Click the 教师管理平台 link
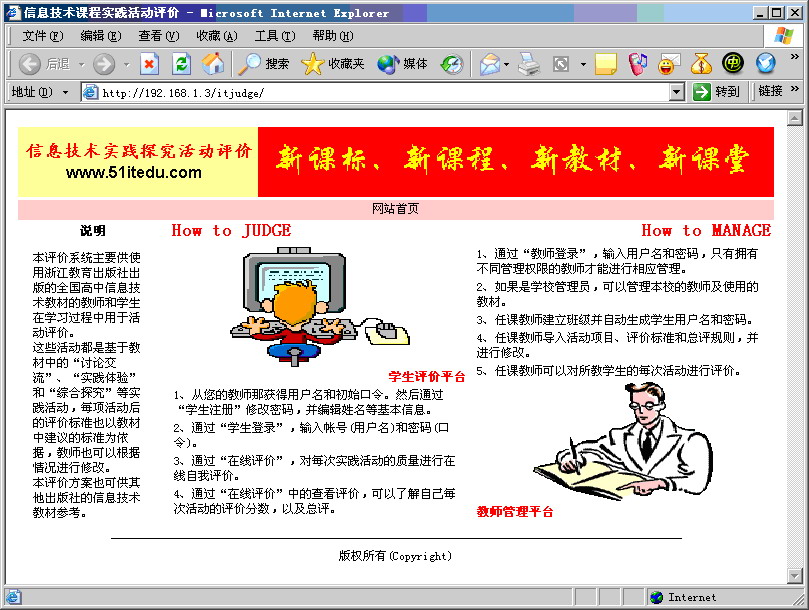Screen dimensions: 809x610 515,511
